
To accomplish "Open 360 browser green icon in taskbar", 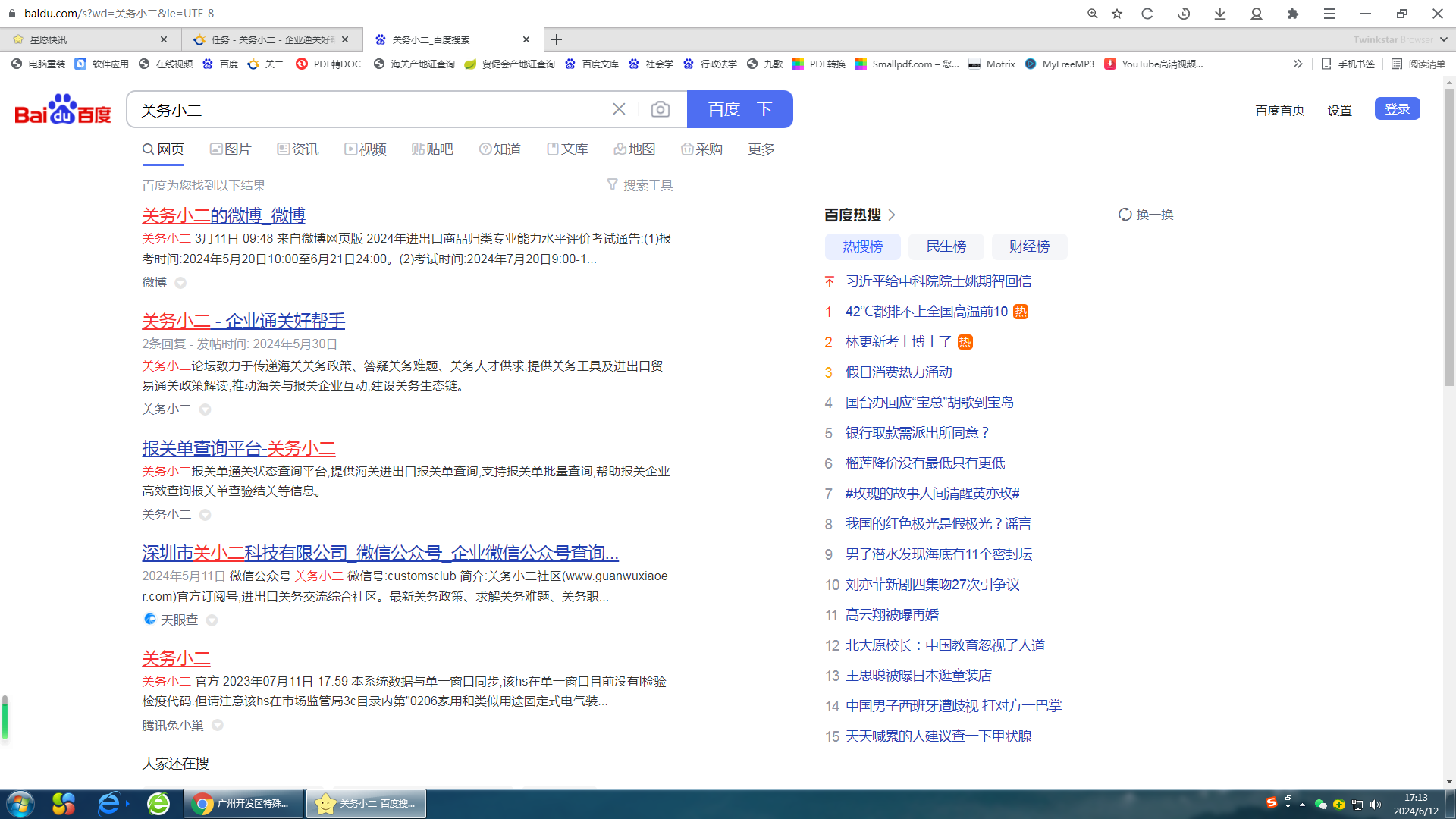I will (x=158, y=804).
